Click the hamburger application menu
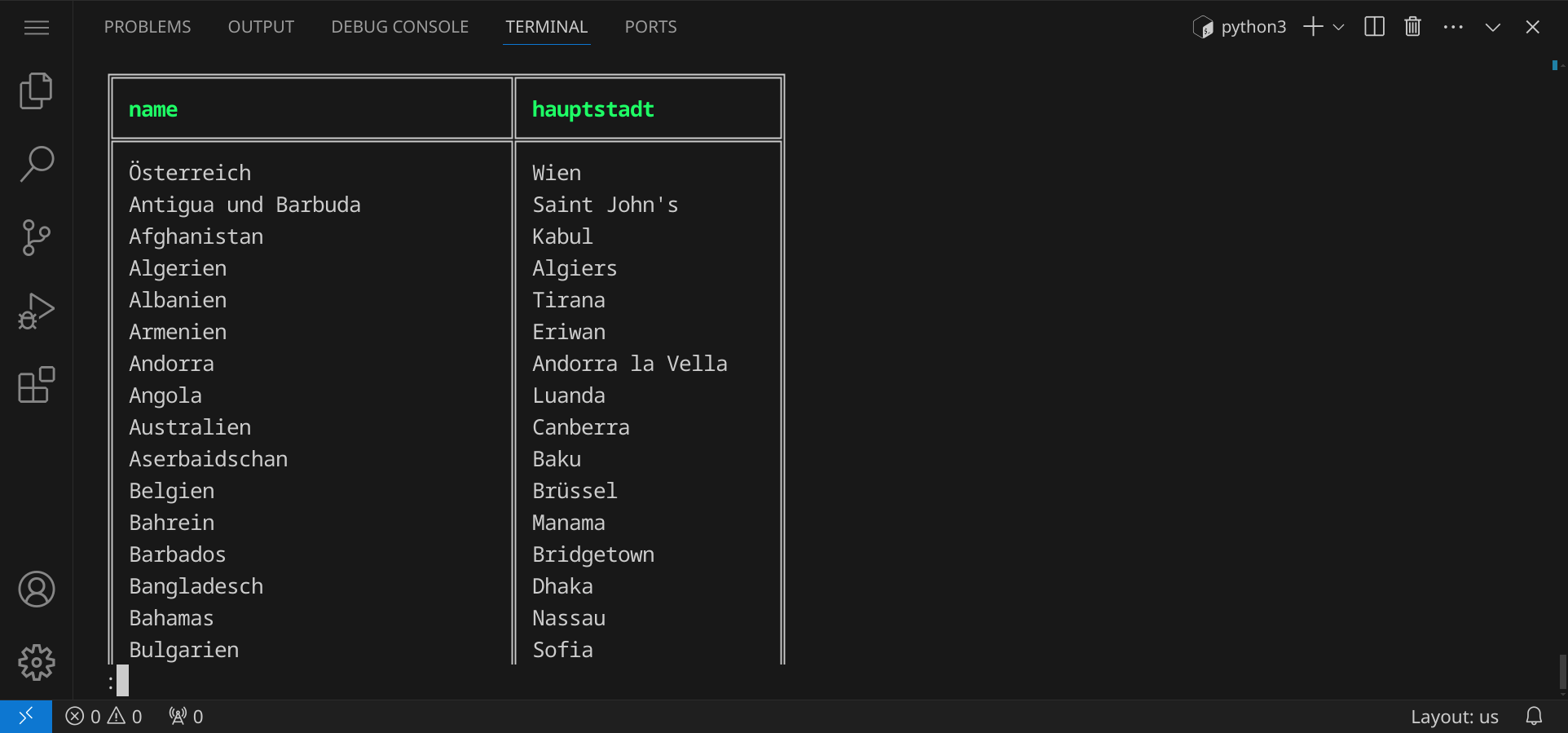Image resolution: width=1568 pixels, height=733 pixels. pos(37,28)
